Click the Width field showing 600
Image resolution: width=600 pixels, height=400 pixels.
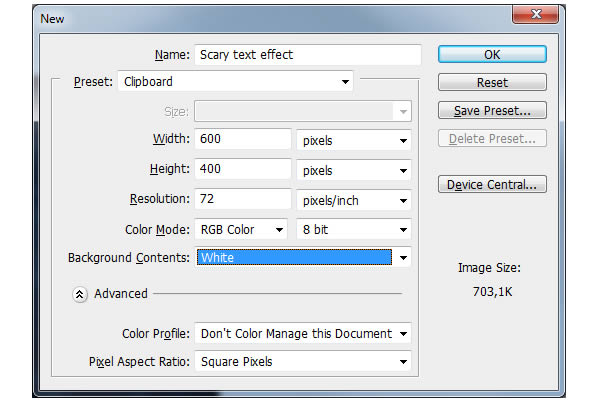click(243, 139)
